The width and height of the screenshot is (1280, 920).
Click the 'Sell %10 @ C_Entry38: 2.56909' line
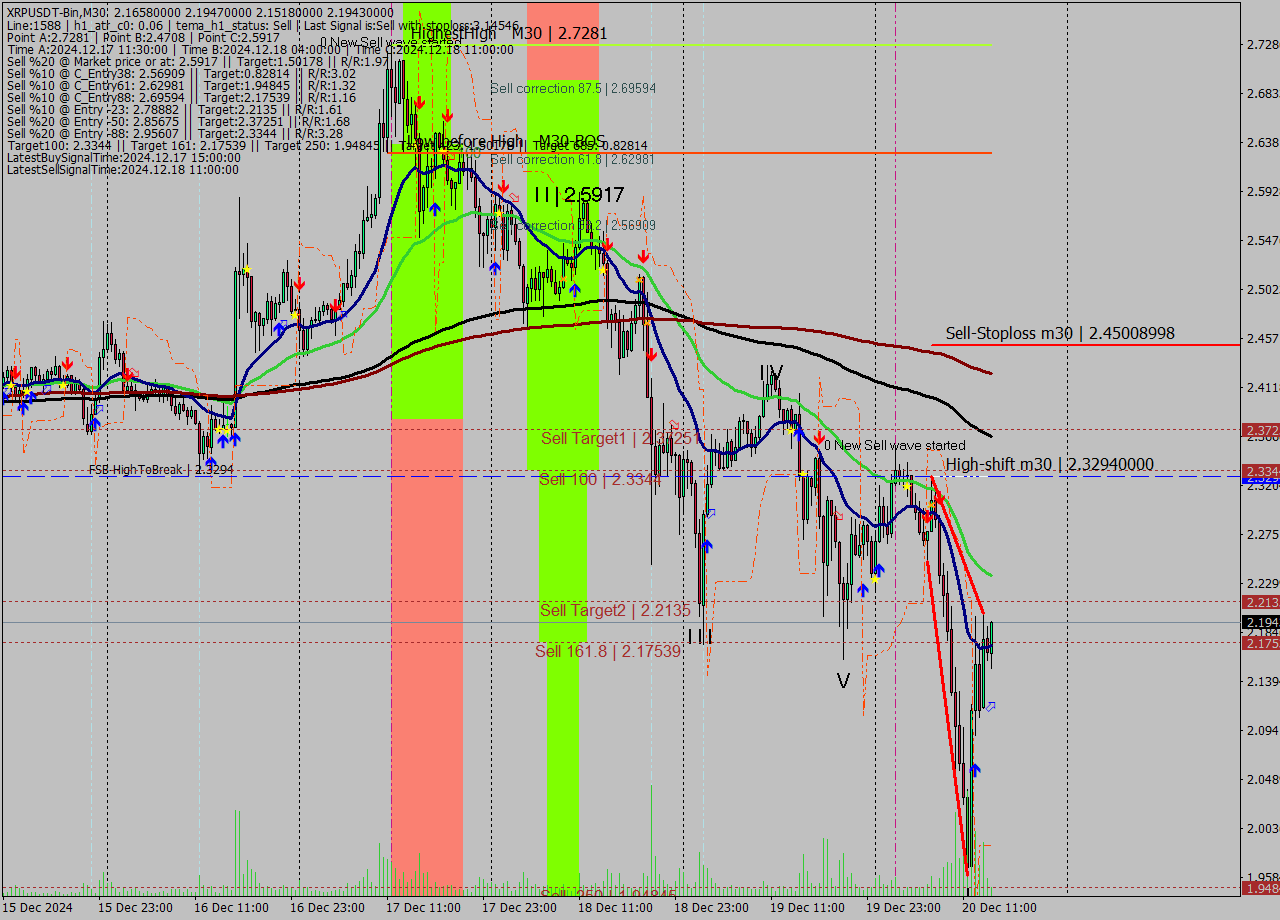tap(181, 74)
